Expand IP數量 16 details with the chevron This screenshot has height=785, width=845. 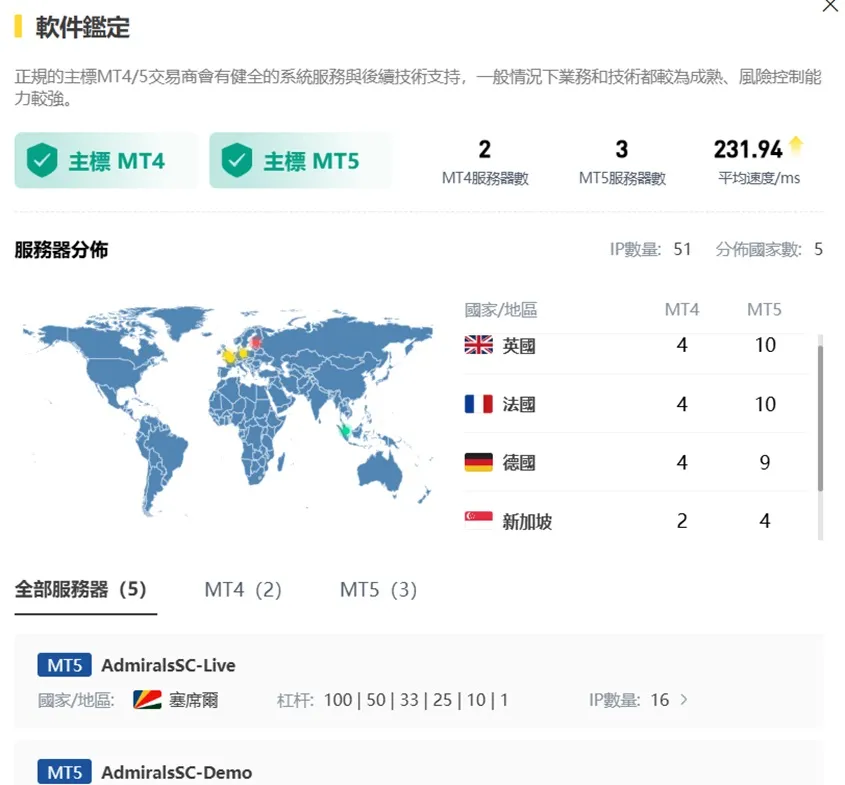pos(684,699)
